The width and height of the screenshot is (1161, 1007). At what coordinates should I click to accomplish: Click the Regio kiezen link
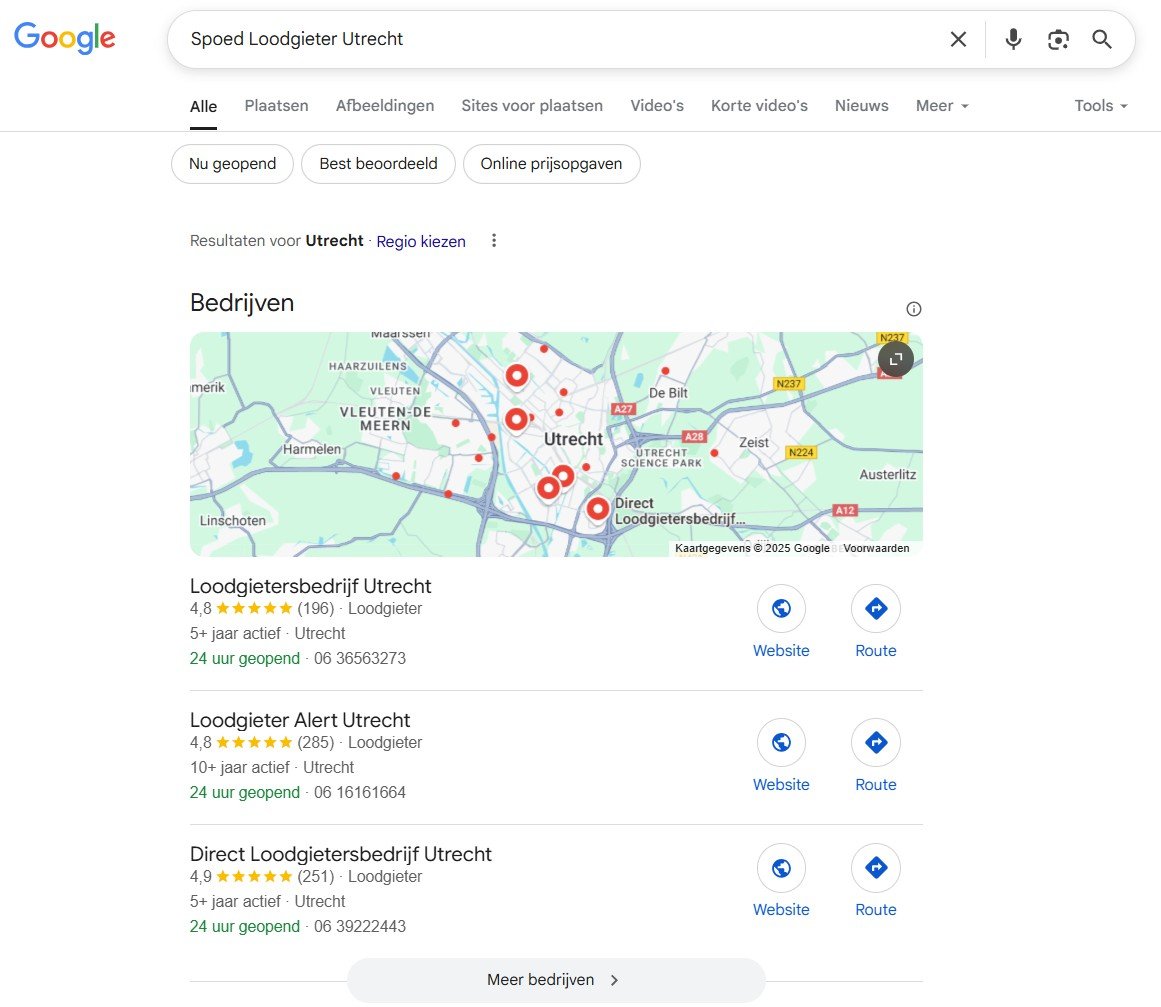tap(421, 241)
